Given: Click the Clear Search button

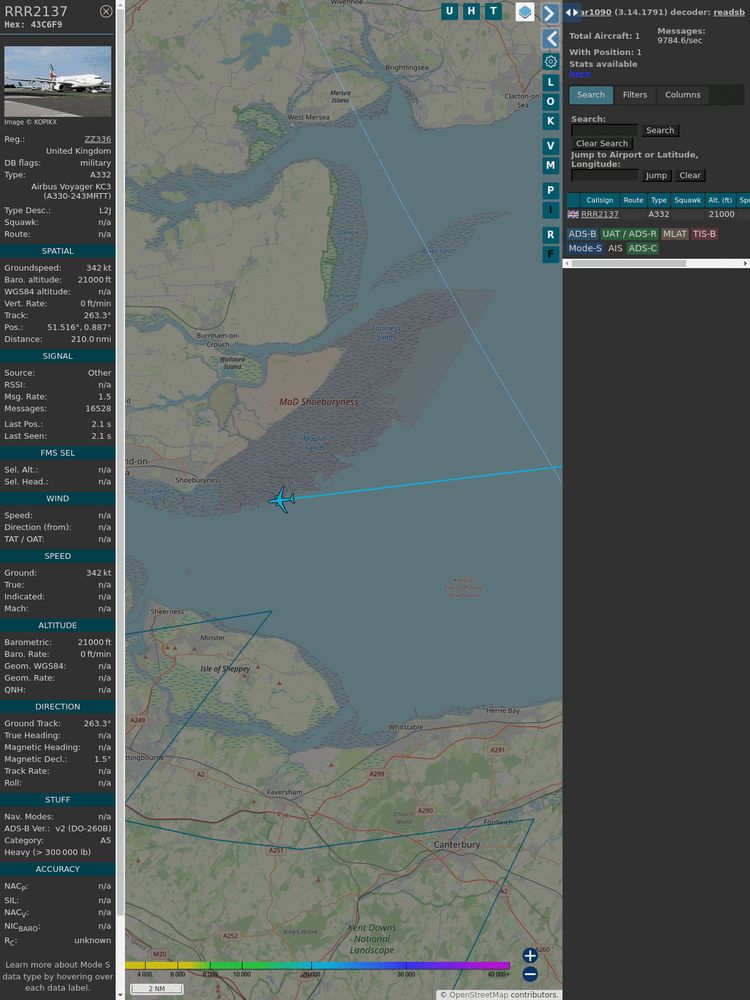Looking at the screenshot, I should click(x=601, y=143).
